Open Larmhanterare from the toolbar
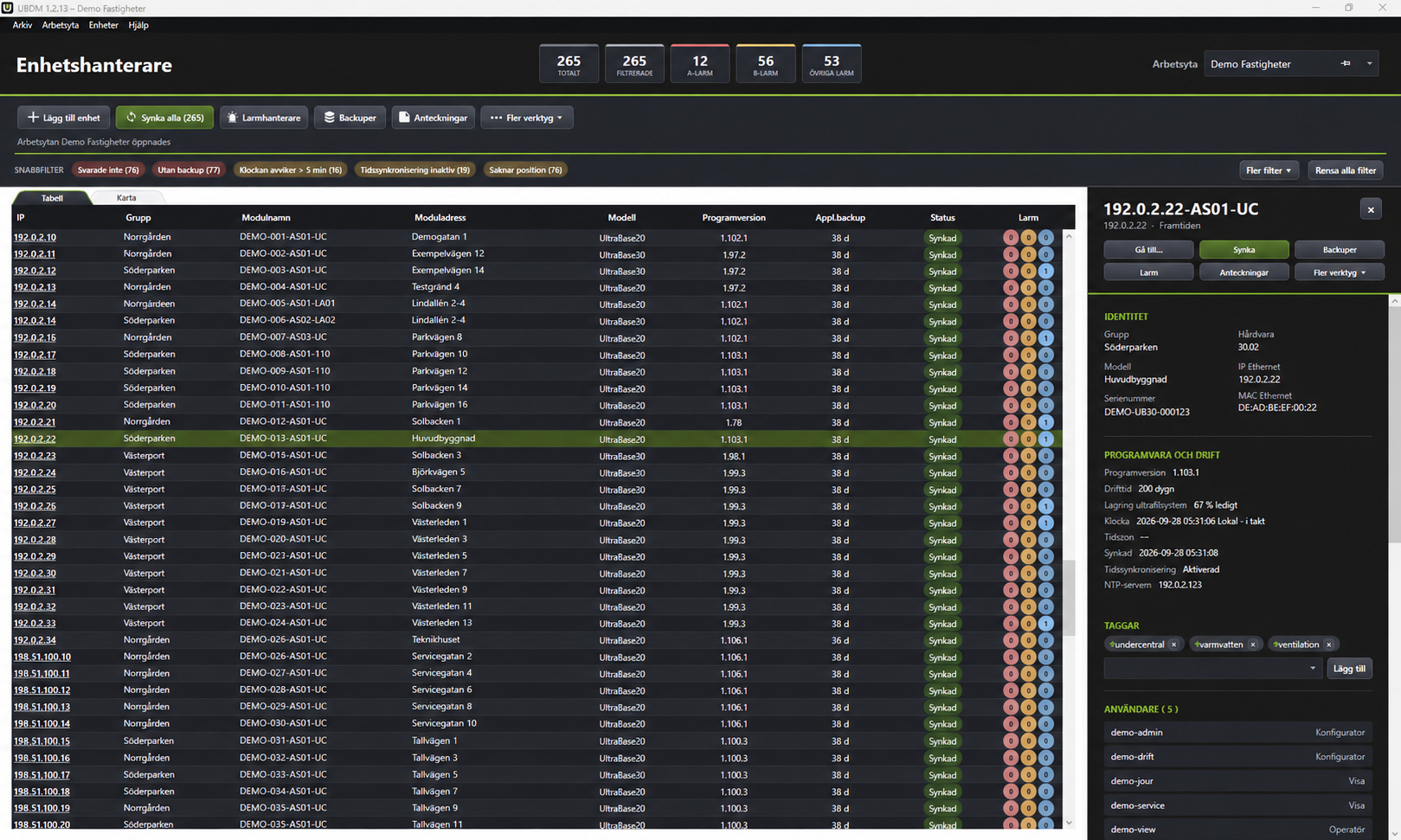 (x=264, y=118)
